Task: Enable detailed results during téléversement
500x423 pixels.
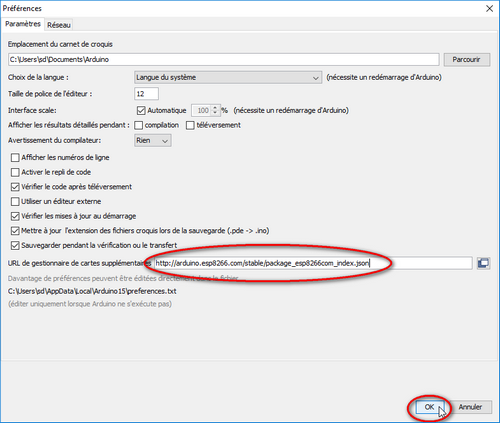Action: coord(190,125)
